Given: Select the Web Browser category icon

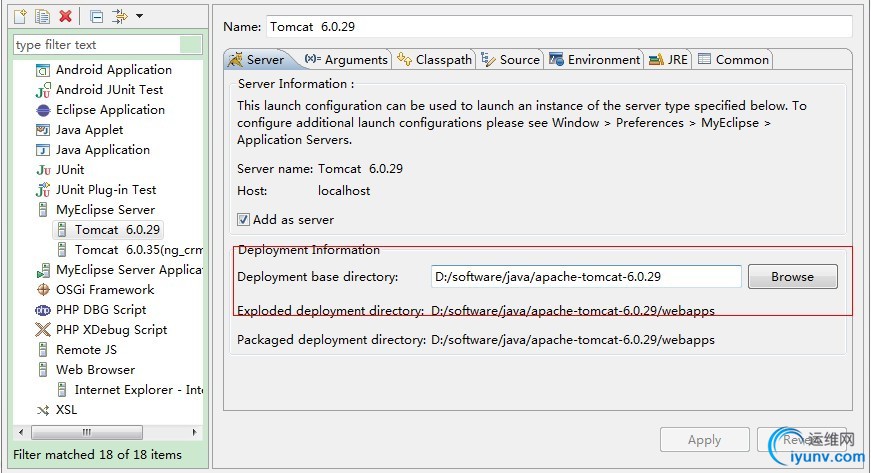Looking at the screenshot, I should pos(43,370).
